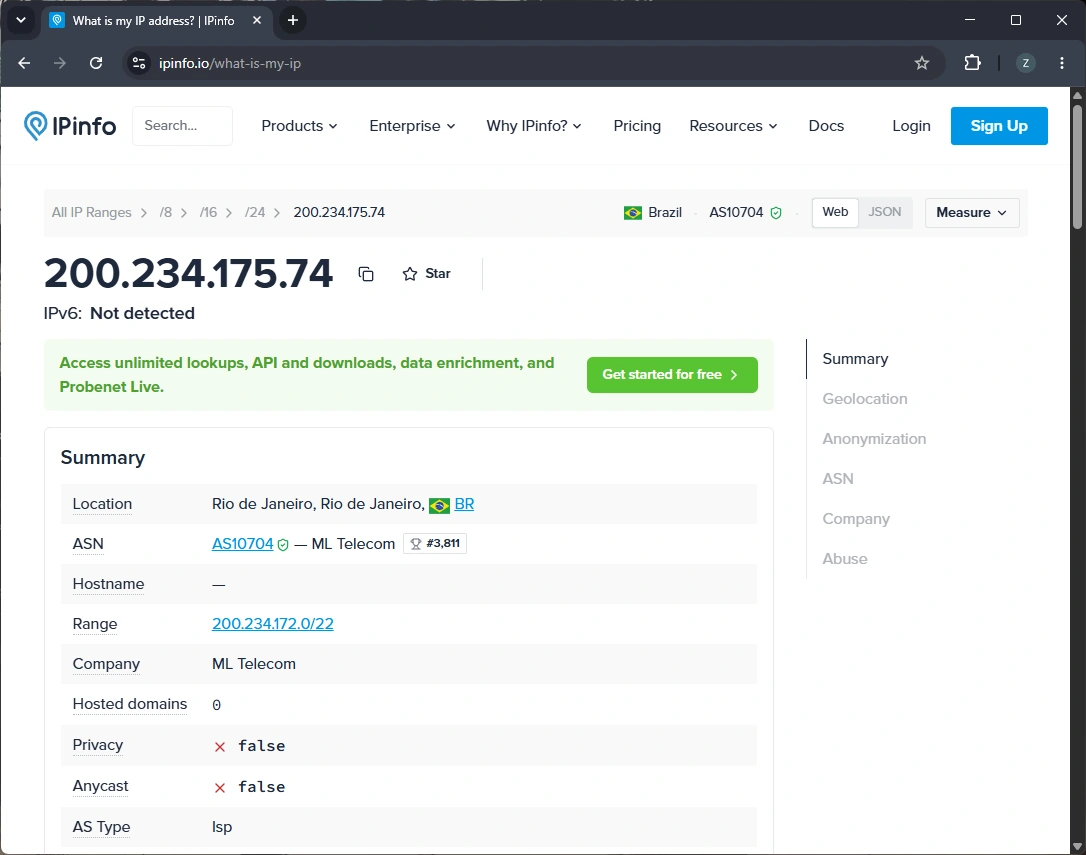Expand the Products menu

299,125
